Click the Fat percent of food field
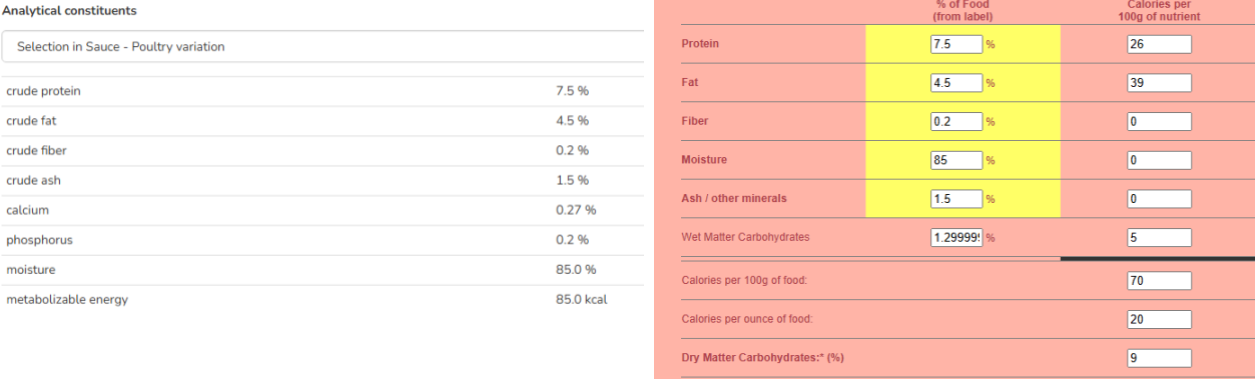Viewport: 1255px width, 379px height. click(957, 83)
